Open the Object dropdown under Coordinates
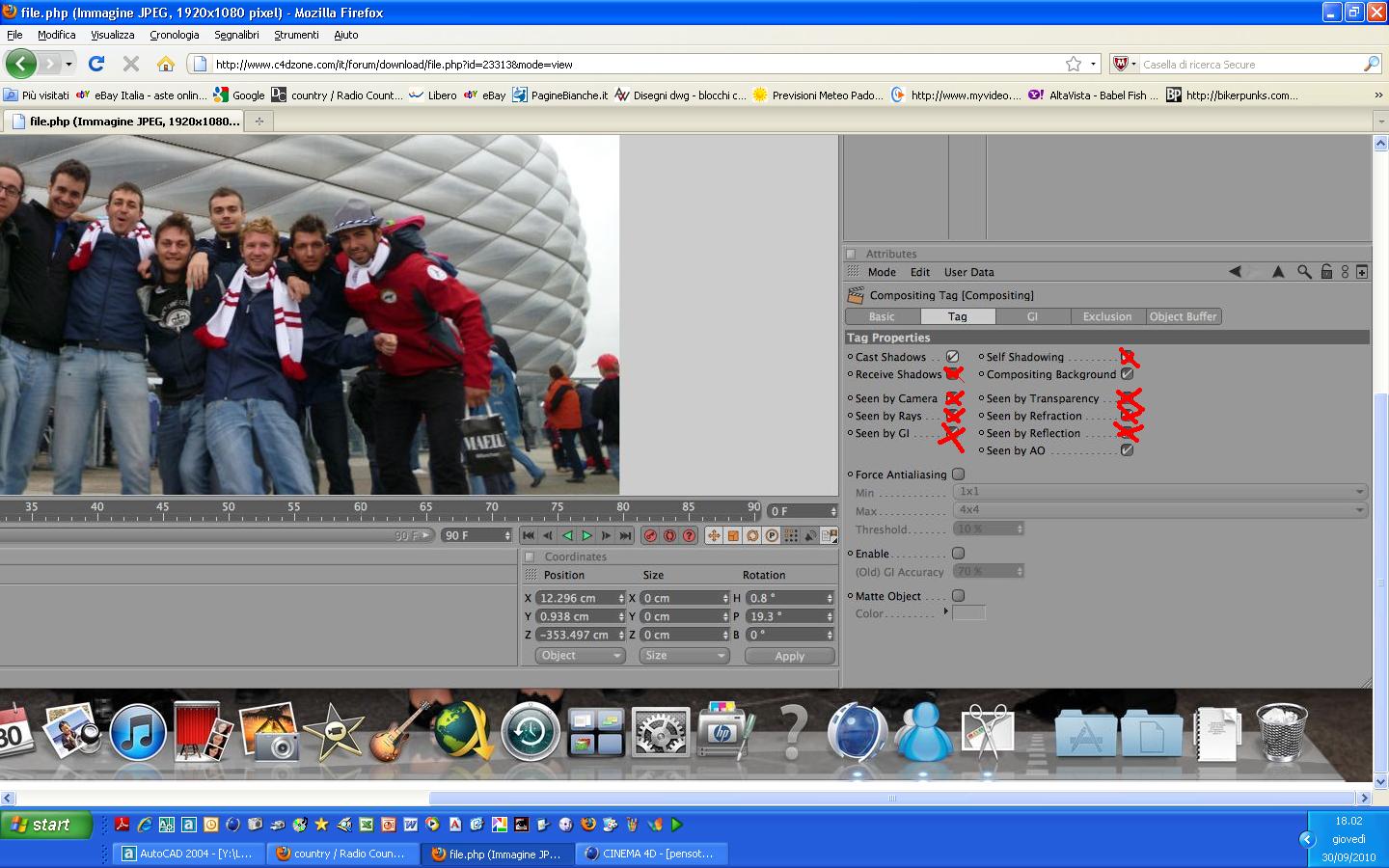Screen dimensions: 1389x868 point(581,656)
